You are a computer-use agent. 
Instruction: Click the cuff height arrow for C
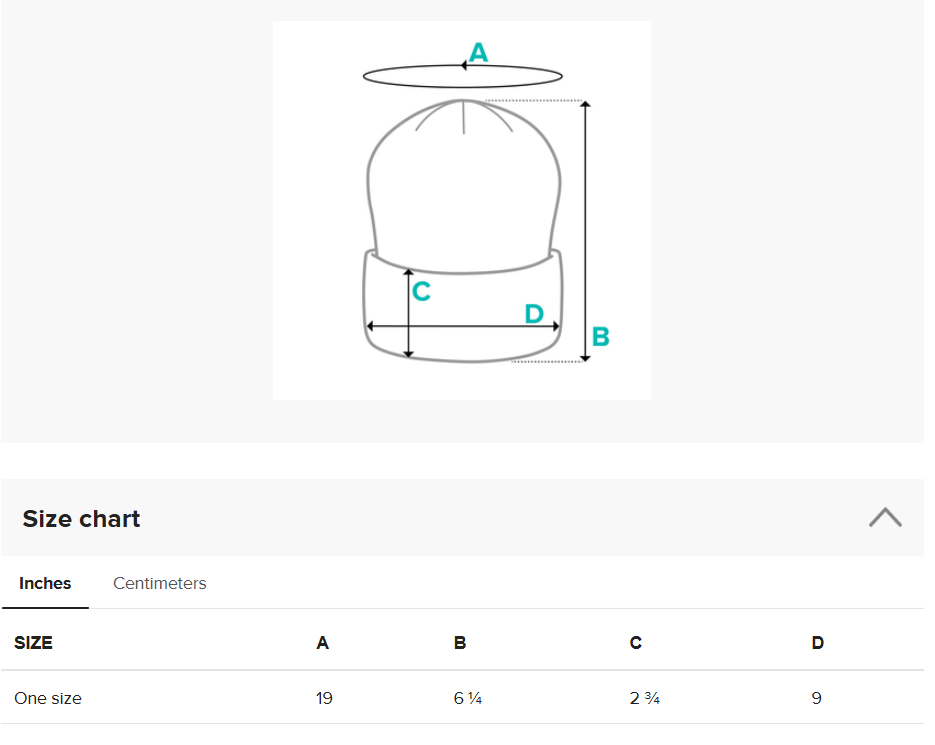(408, 313)
